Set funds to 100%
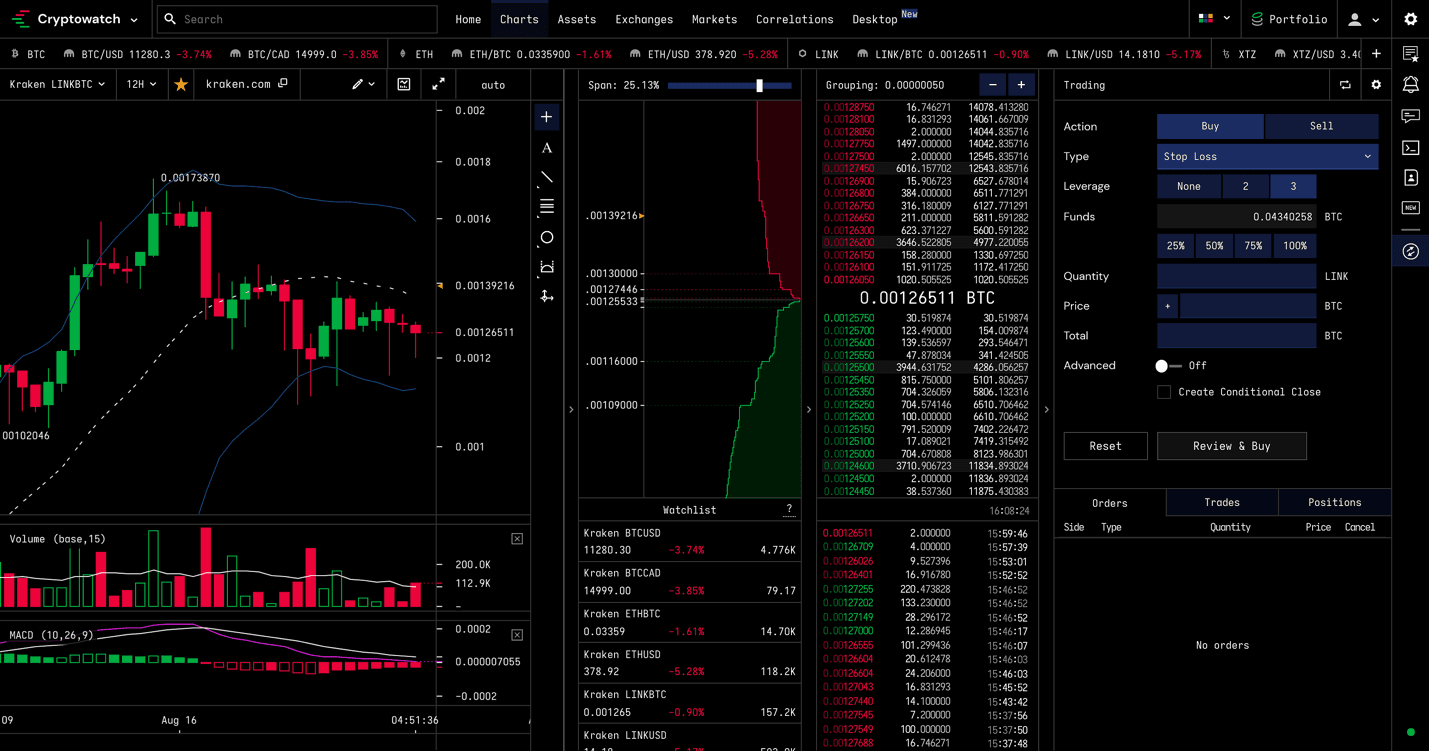Image resolution: width=1429 pixels, height=751 pixels. click(1295, 246)
